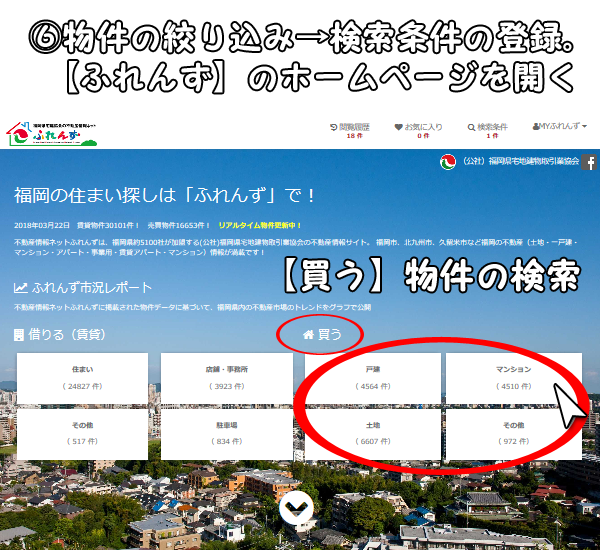
Task: Click the chart icon beside 市況レポート
Action: [21, 288]
